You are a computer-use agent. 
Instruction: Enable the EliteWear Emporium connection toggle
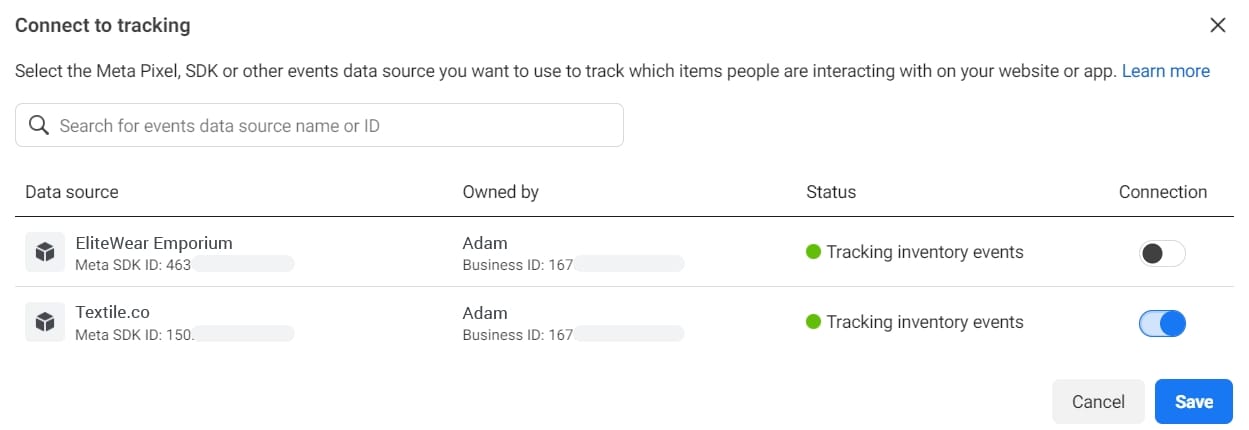[1162, 253]
